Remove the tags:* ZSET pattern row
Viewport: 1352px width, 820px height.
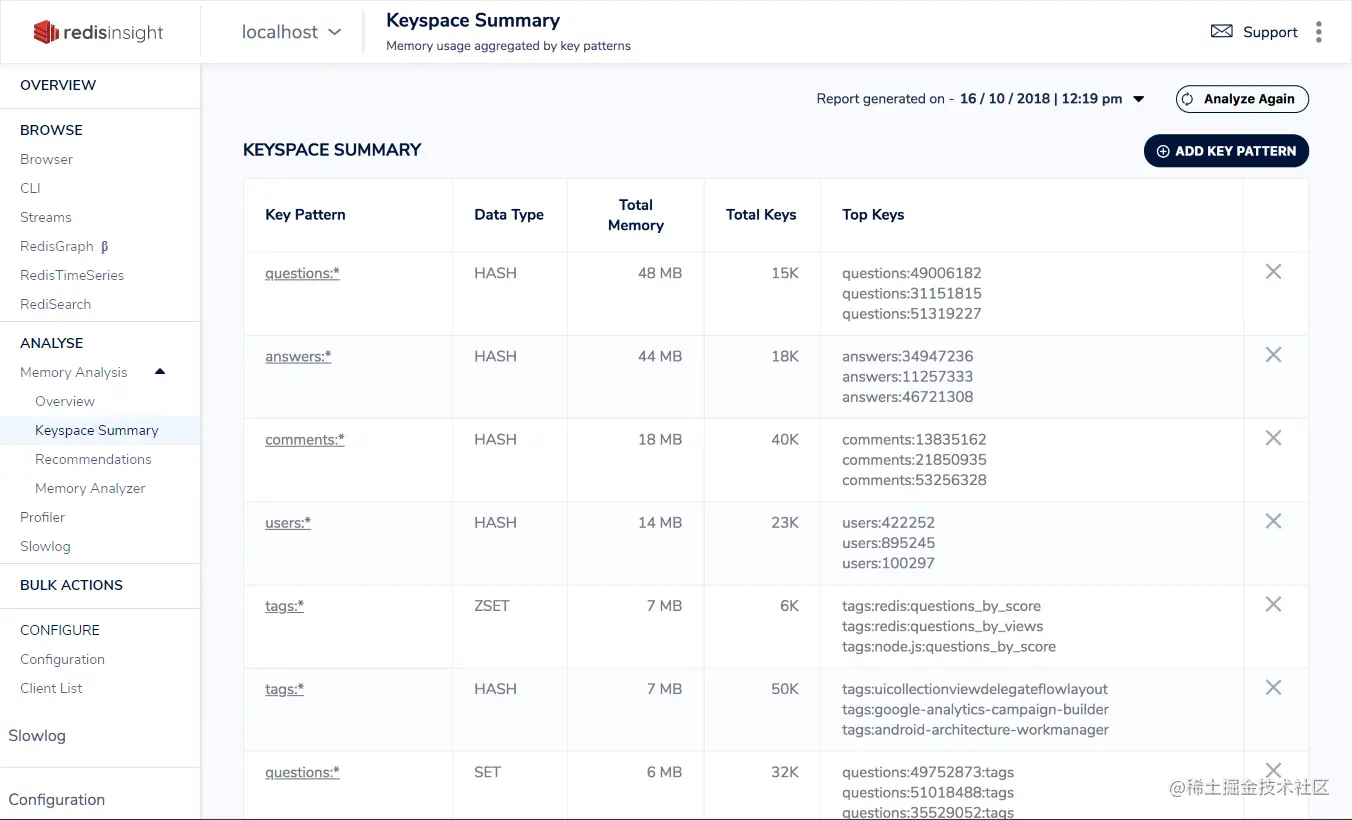pos(1273,604)
